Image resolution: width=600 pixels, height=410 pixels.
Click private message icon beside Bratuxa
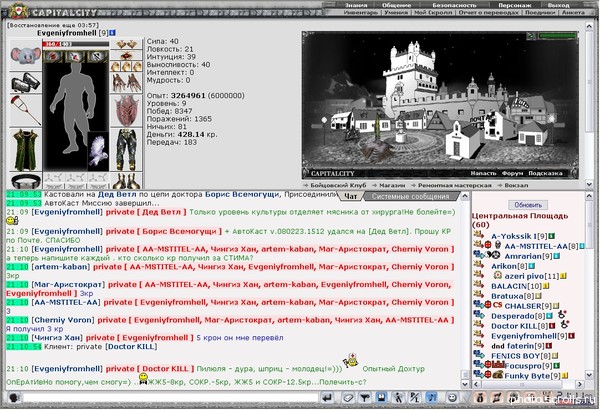pyautogui.click(x=478, y=294)
